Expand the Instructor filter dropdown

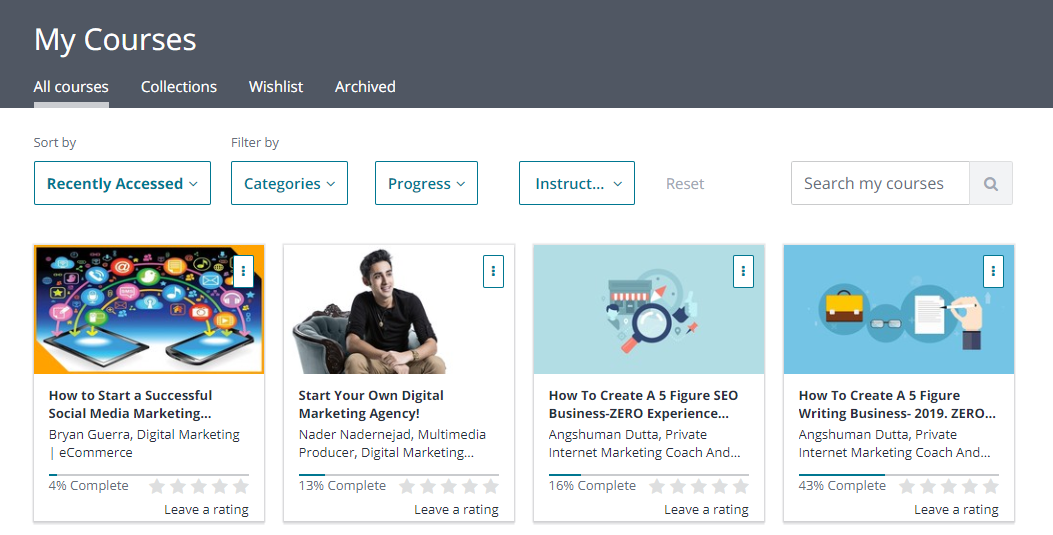577,184
